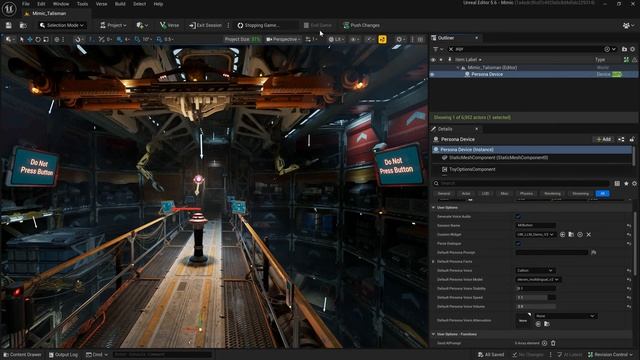Click the browse content icon beside save
The width and height of the screenshot is (640, 360).
coord(23,25)
